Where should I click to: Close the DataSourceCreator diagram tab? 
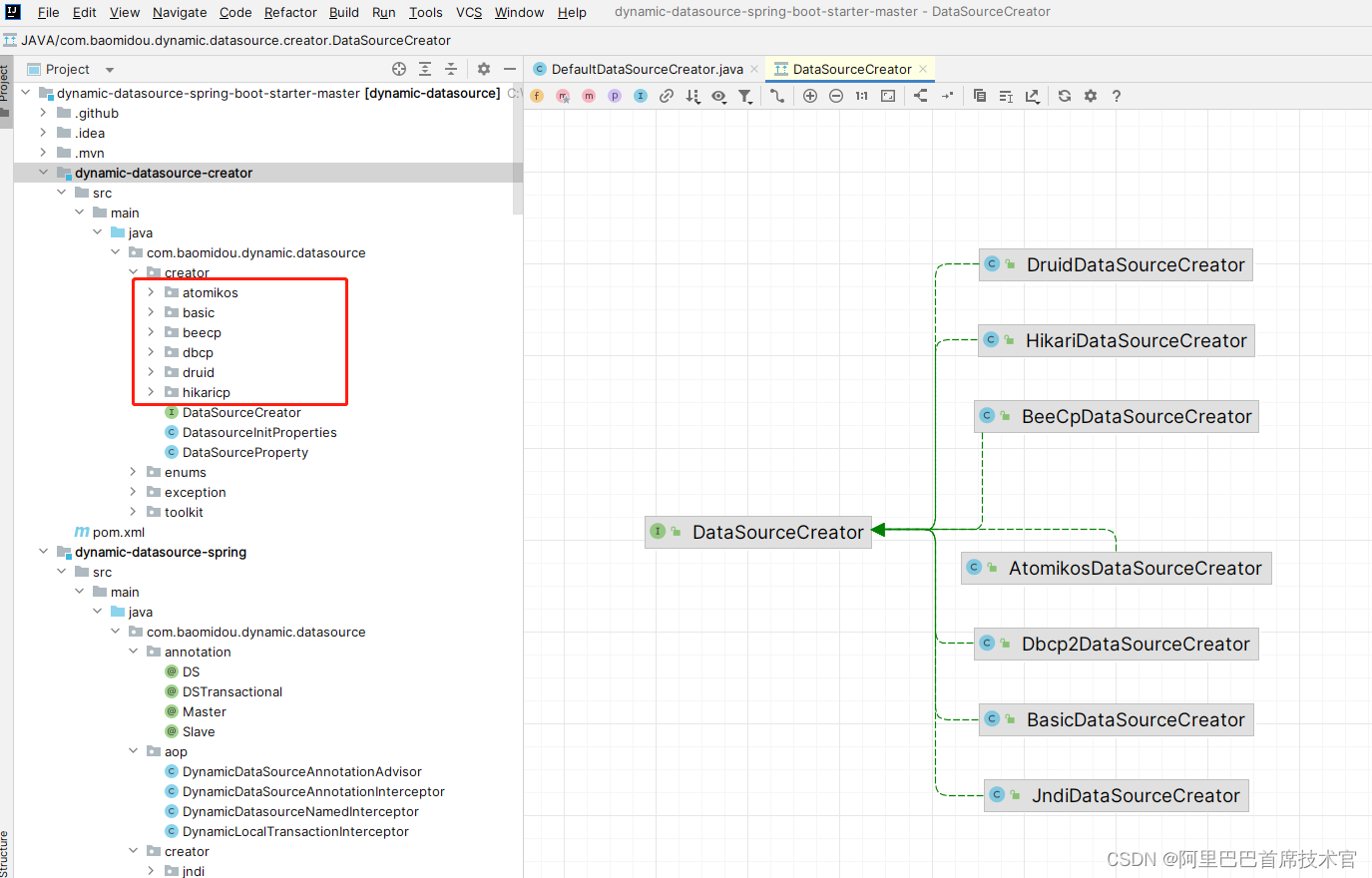pos(923,69)
